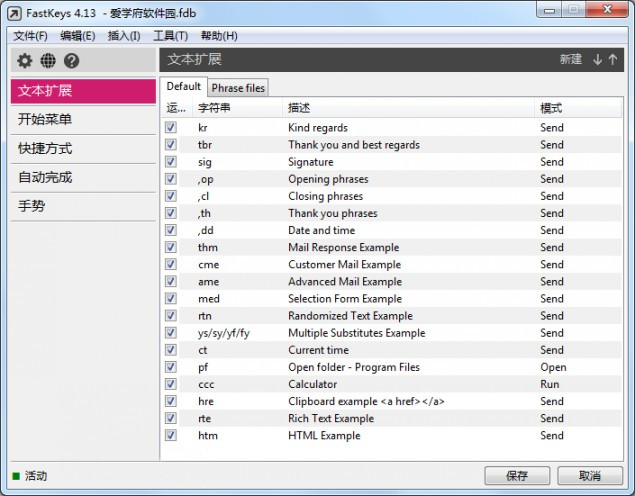635x496 pixels.
Task: Sort by the 字符串 column header
Action: pyautogui.click(x=237, y=108)
